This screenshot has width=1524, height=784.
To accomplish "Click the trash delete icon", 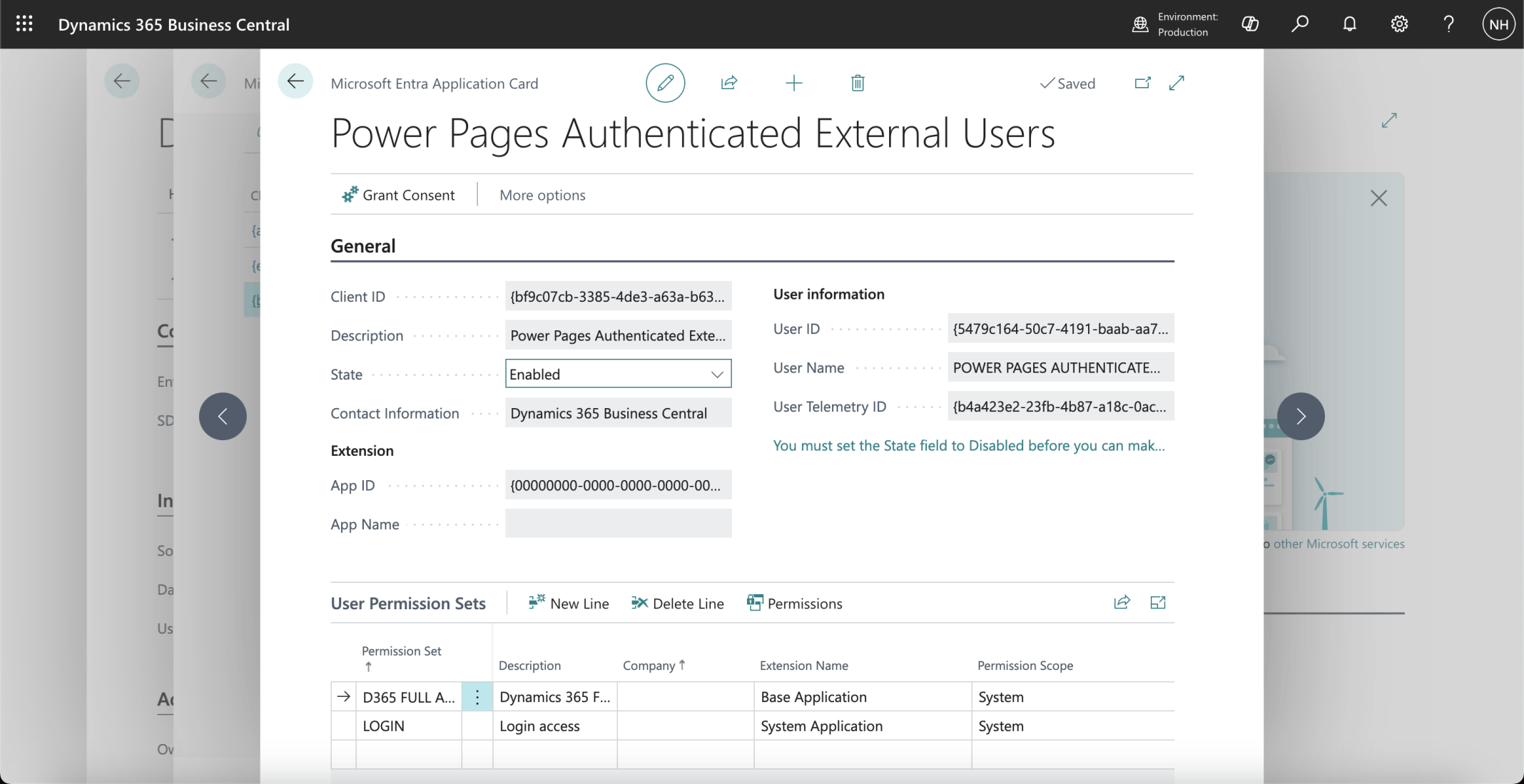I will click(858, 83).
